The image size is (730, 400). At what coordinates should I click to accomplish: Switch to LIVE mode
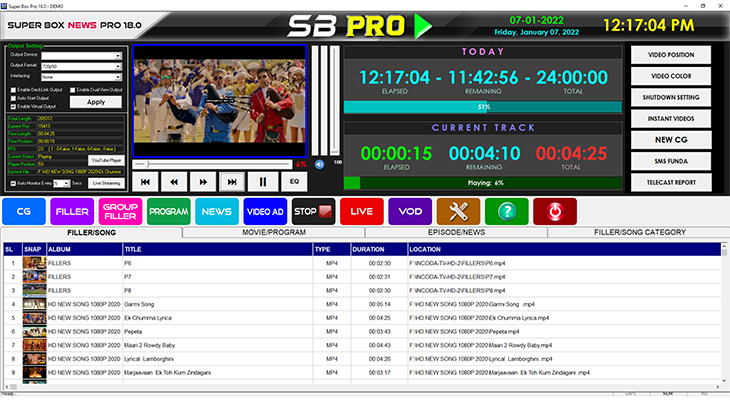pyautogui.click(x=362, y=211)
